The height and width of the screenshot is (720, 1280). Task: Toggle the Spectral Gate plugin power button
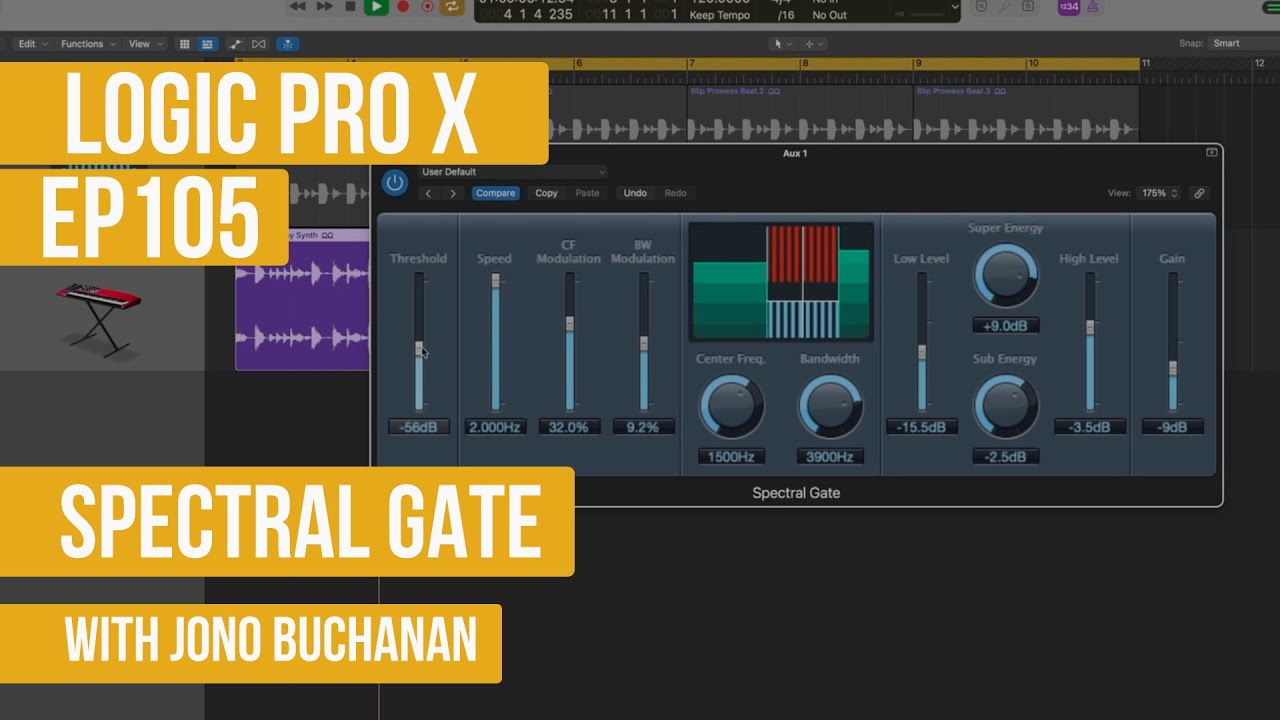pyautogui.click(x=394, y=182)
